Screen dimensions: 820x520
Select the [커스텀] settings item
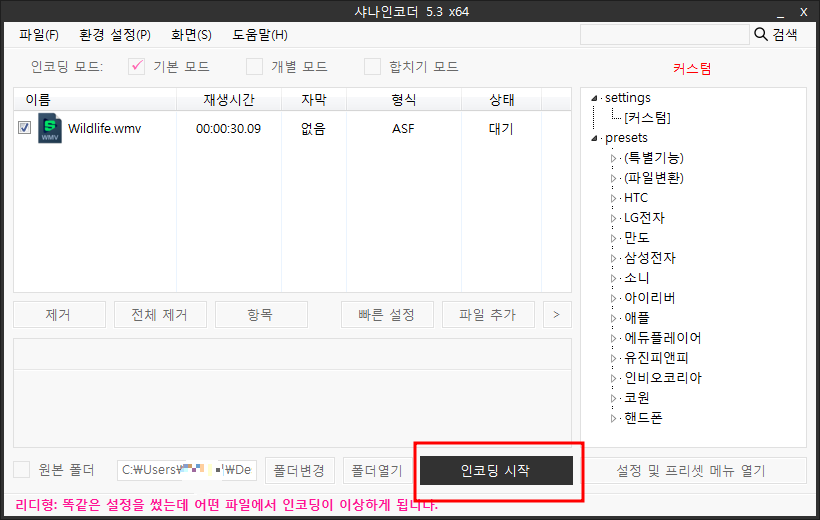click(x=647, y=118)
